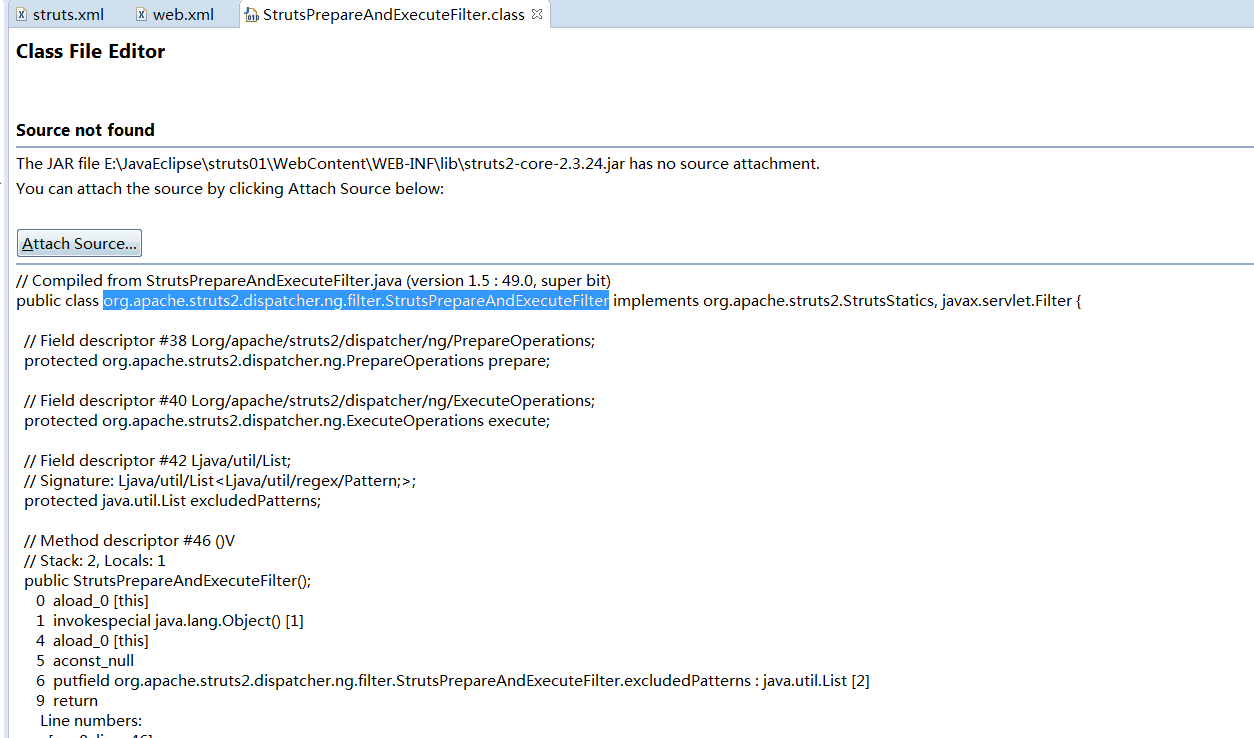This screenshot has height=738, width=1254.
Task: Close the StrutsPrepareAndExecuteFilter.class tab
Action: point(537,14)
